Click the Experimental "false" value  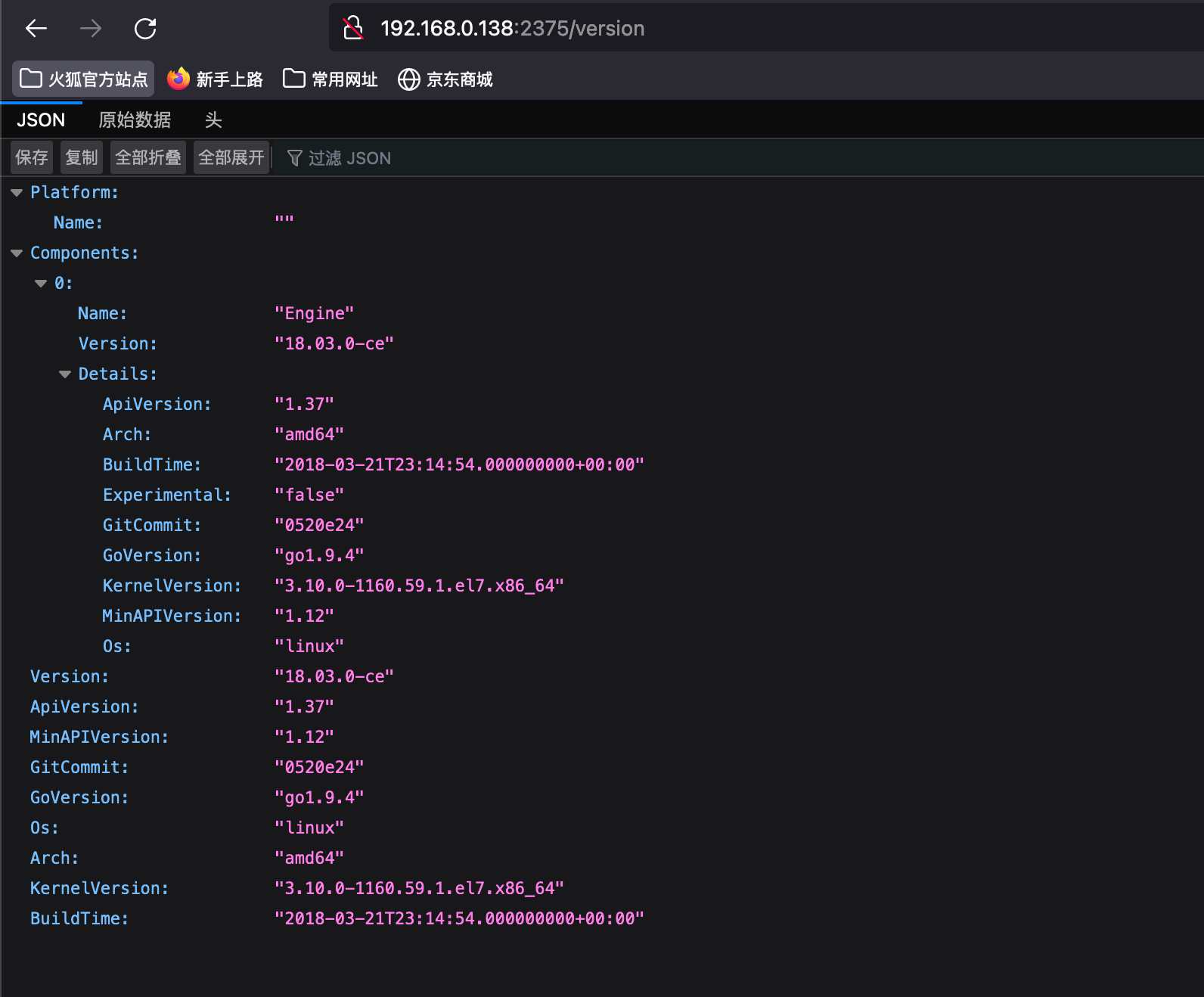[309, 495]
